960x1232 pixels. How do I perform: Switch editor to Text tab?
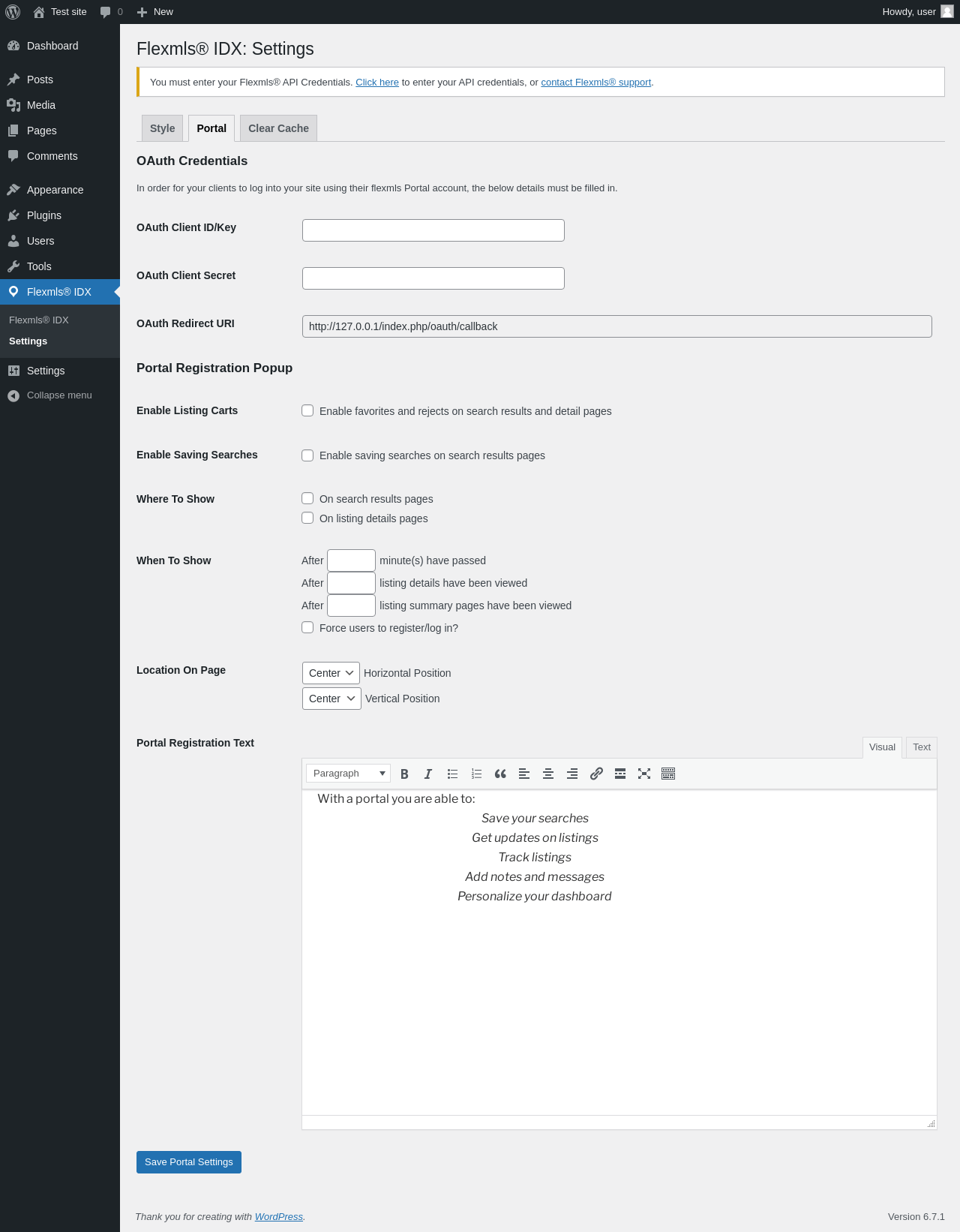click(x=922, y=747)
